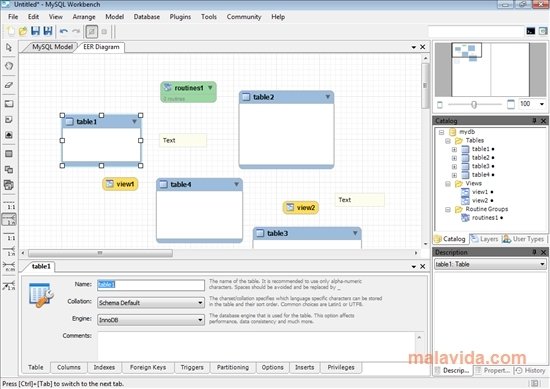The image size is (550, 389).
Task: Open the Description object selector dropdown
Action: [490, 264]
